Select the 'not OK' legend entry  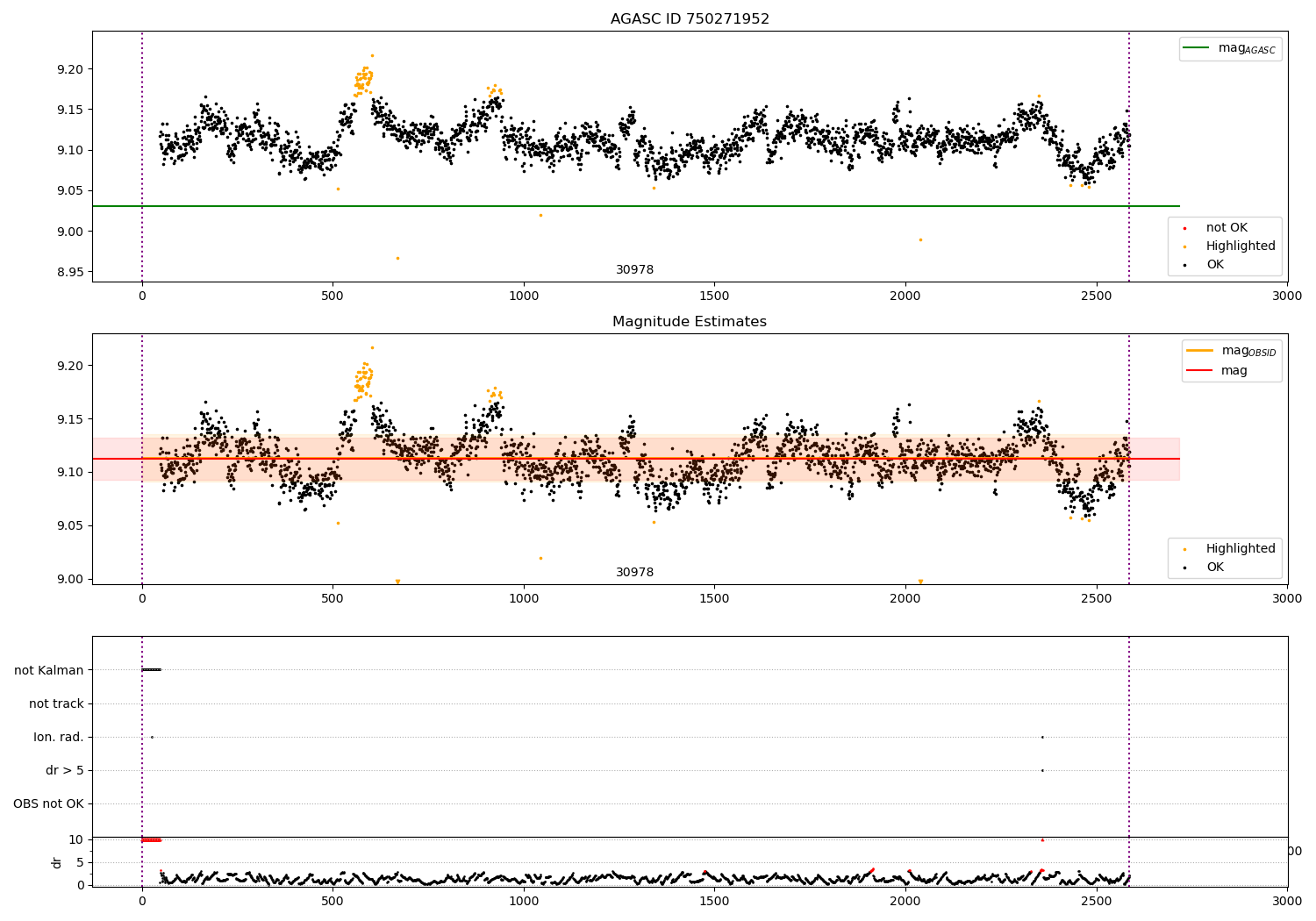[1227, 228]
